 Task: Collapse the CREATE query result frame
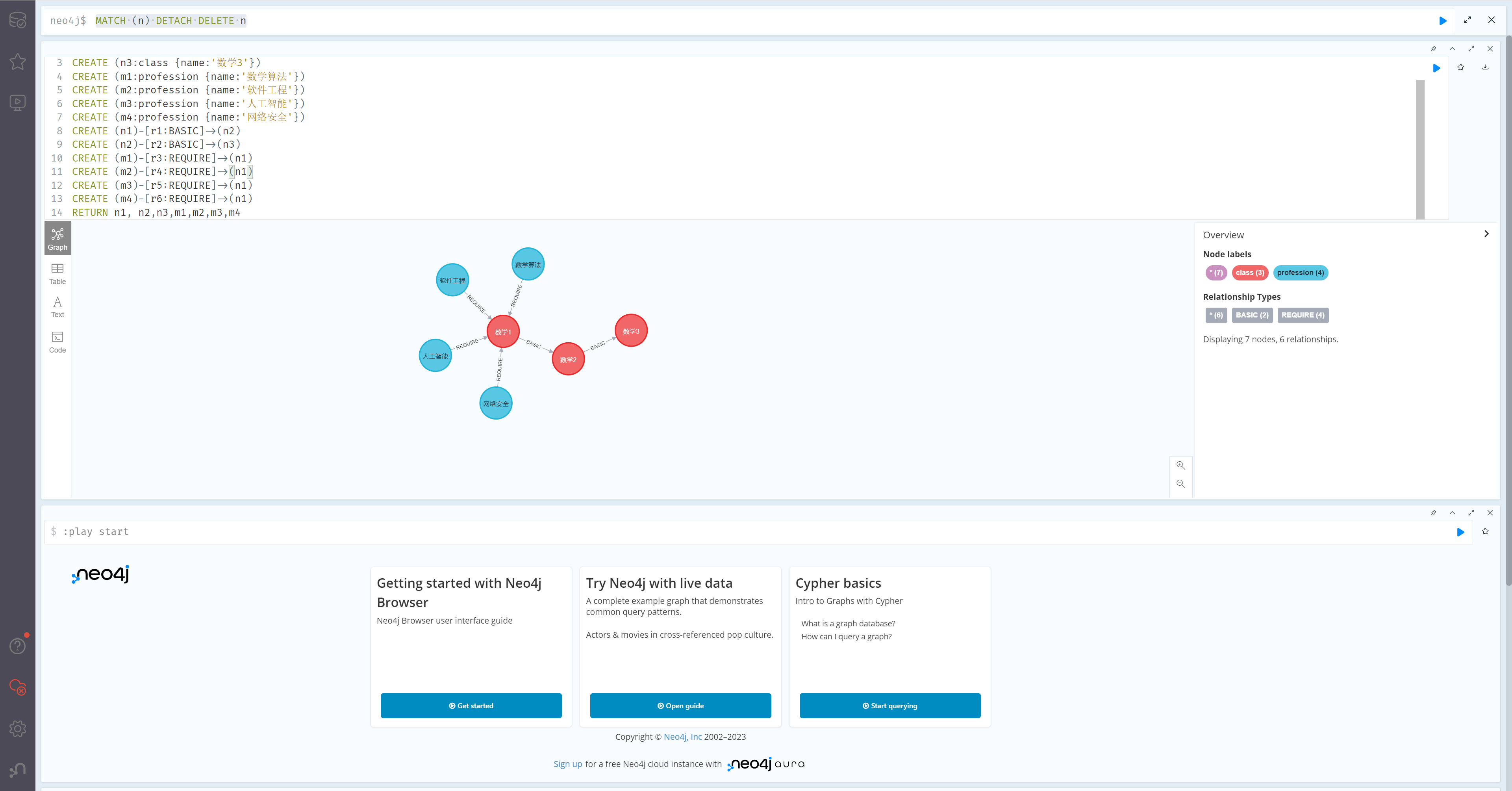tap(1452, 49)
